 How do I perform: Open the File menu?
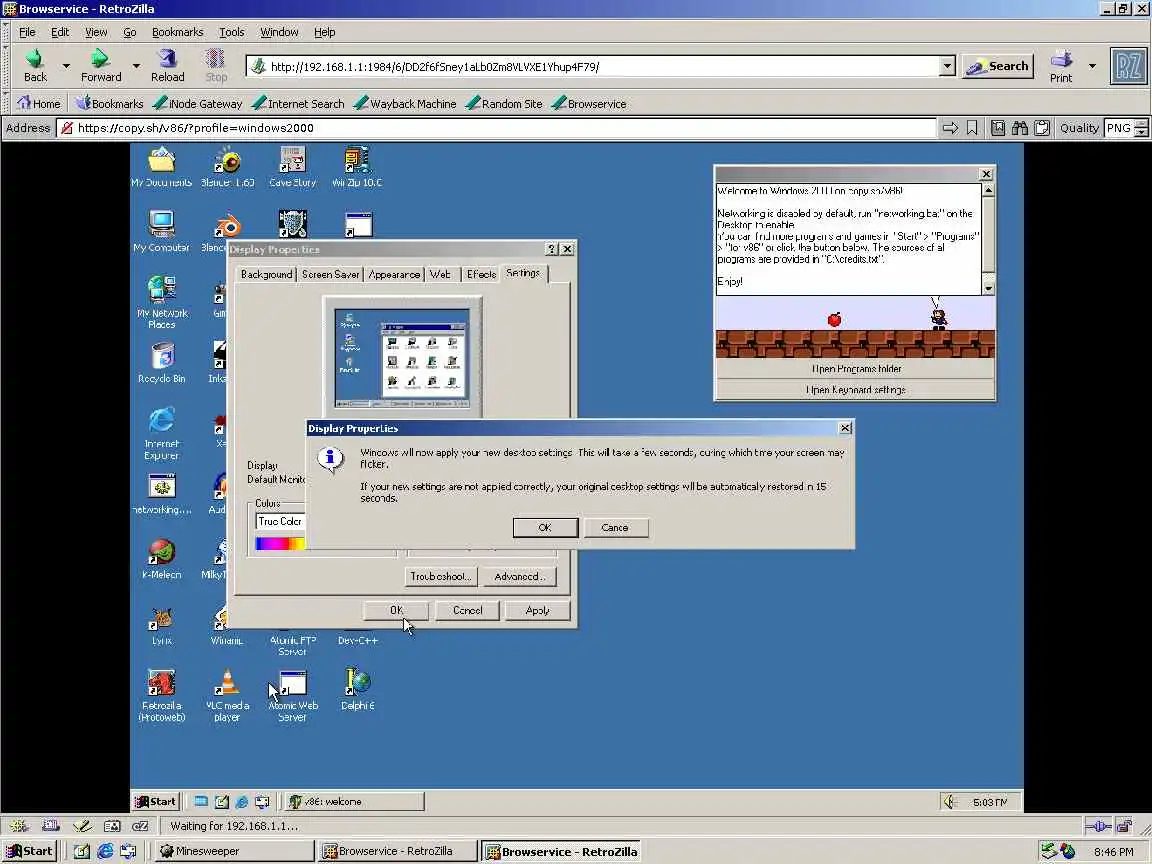tap(27, 32)
